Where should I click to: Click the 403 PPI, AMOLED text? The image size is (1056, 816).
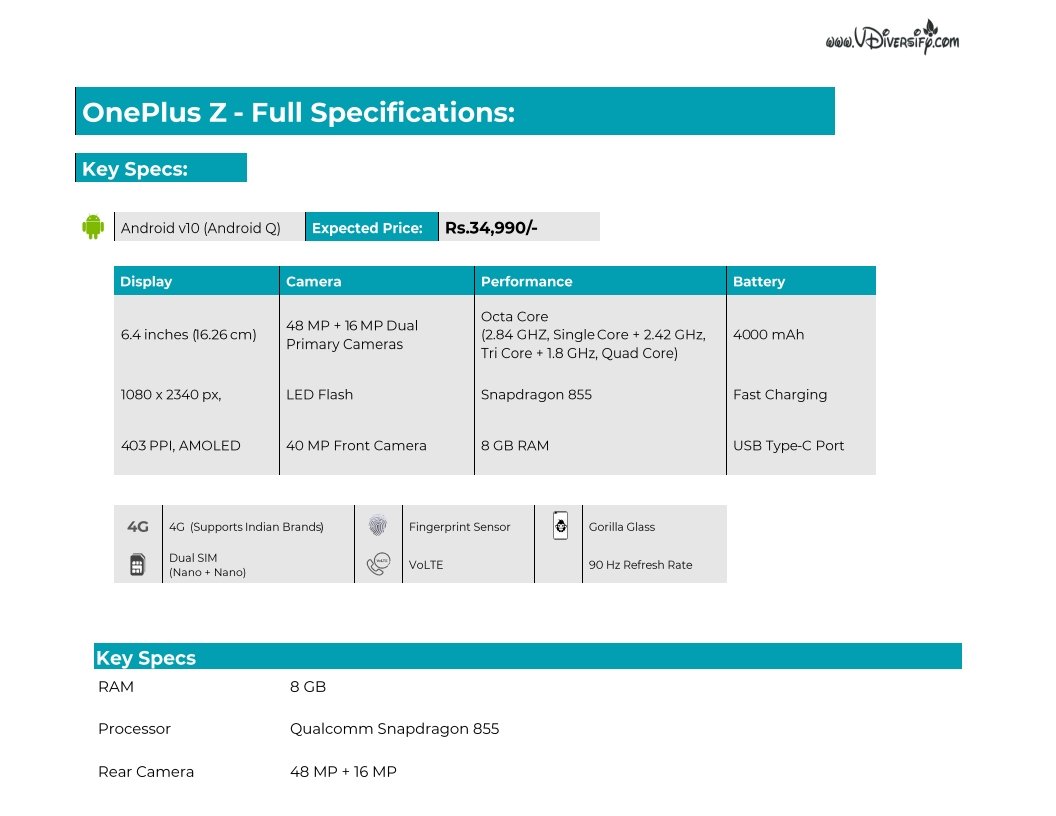(x=180, y=446)
